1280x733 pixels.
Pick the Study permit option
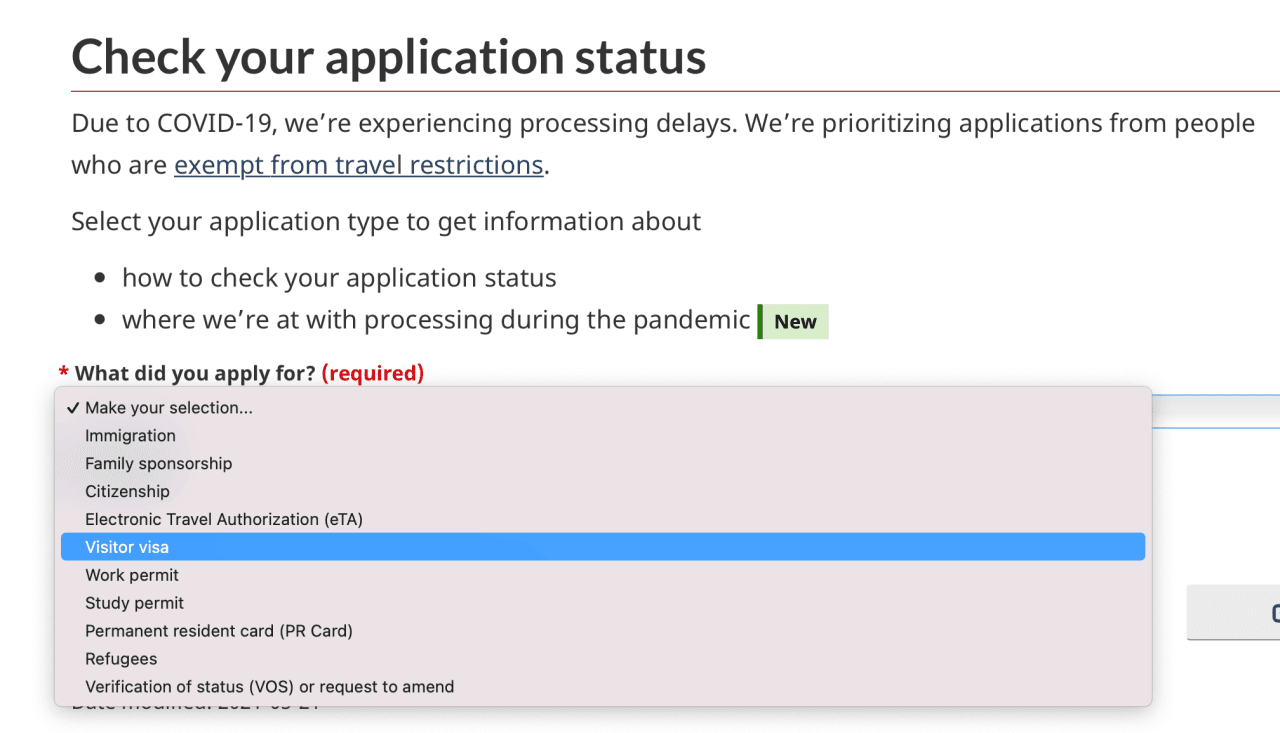coord(134,604)
